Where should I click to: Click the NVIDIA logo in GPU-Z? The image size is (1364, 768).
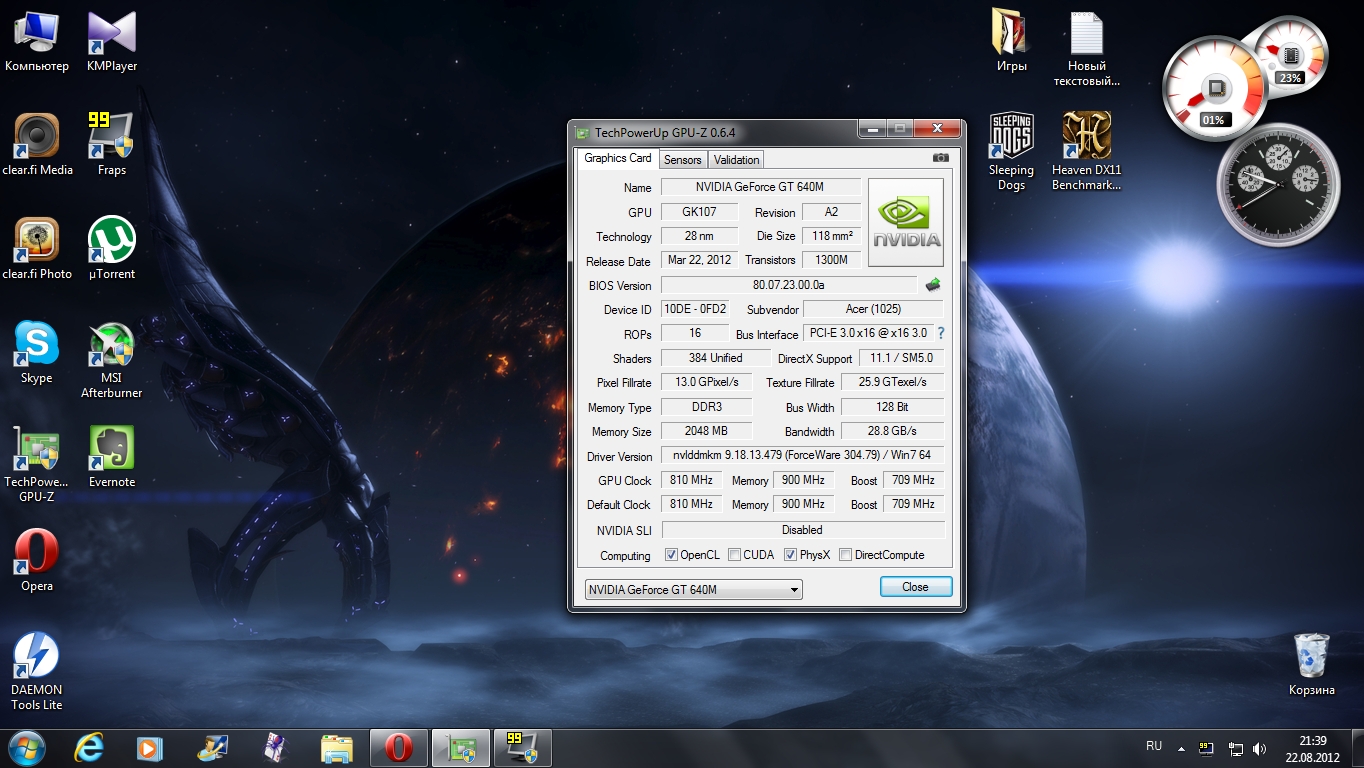tap(906, 222)
